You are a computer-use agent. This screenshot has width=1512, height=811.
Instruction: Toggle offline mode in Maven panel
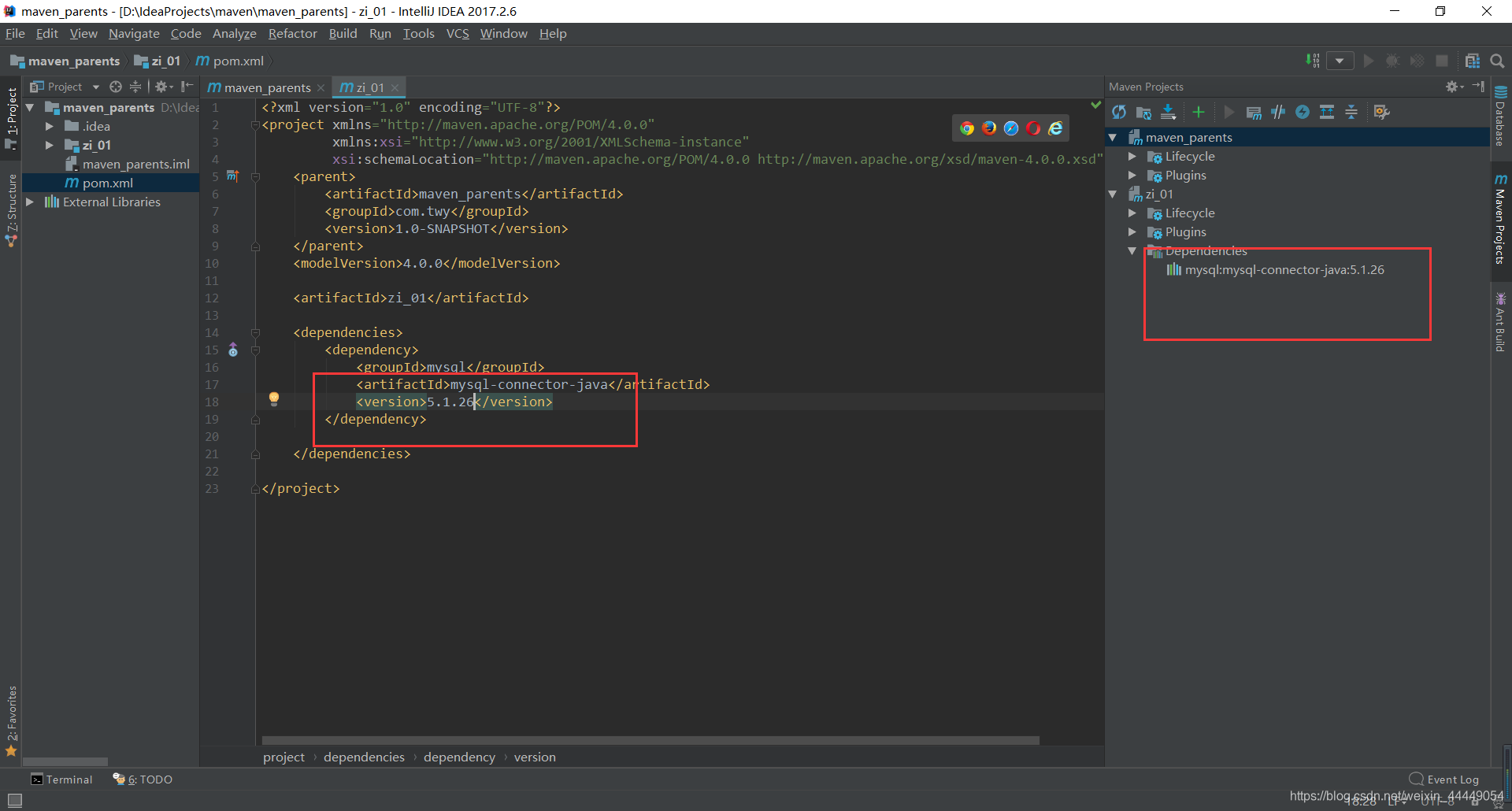pos(1278,113)
